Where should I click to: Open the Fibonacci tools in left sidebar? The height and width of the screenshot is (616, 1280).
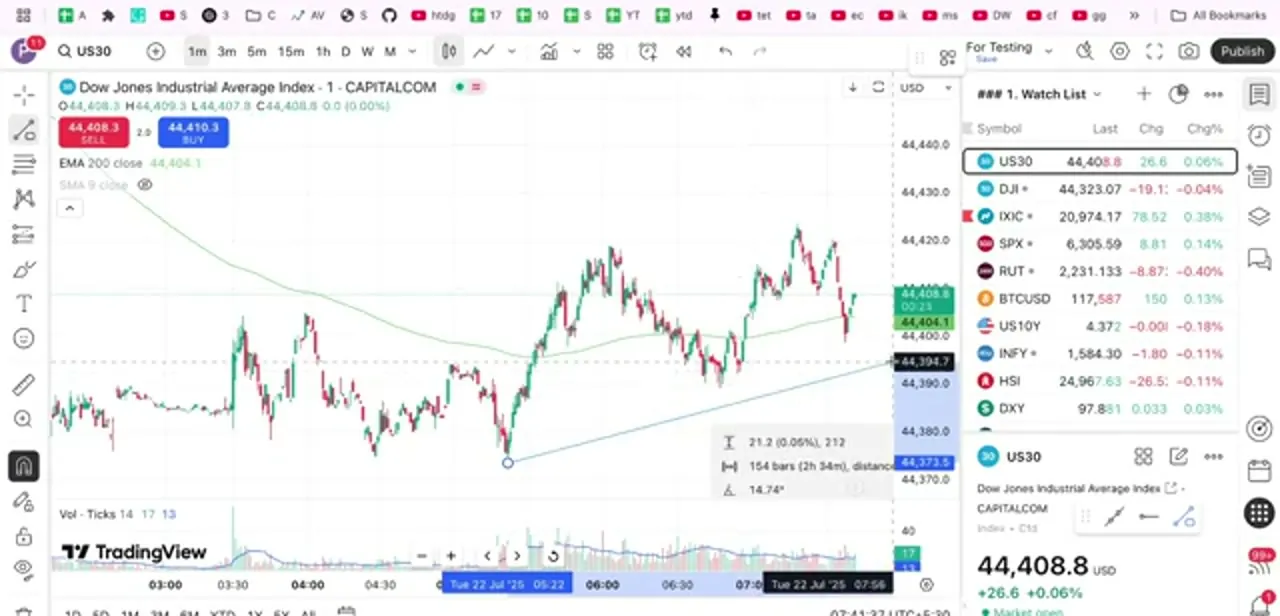24,164
